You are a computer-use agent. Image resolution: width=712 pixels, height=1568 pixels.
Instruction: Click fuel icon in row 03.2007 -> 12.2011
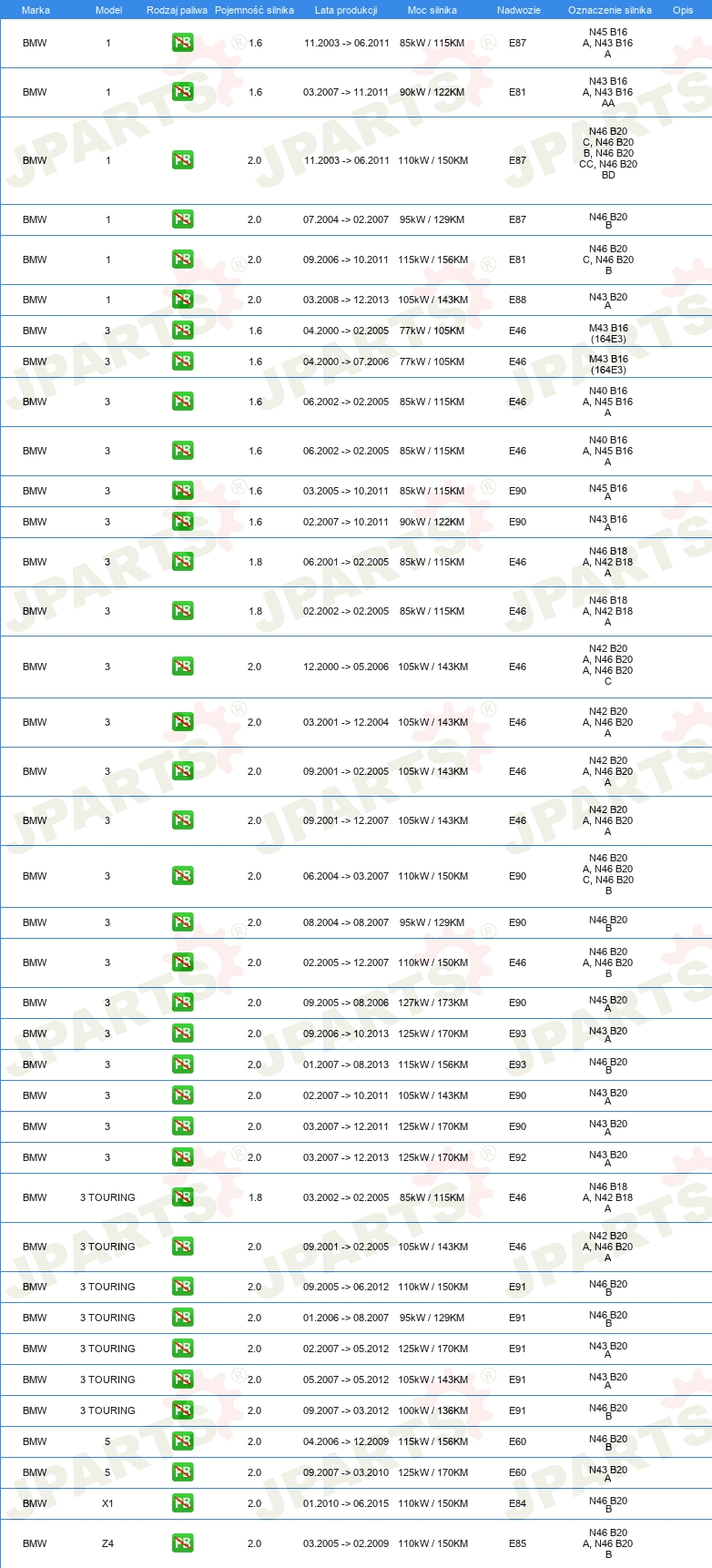pos(182,1126)
